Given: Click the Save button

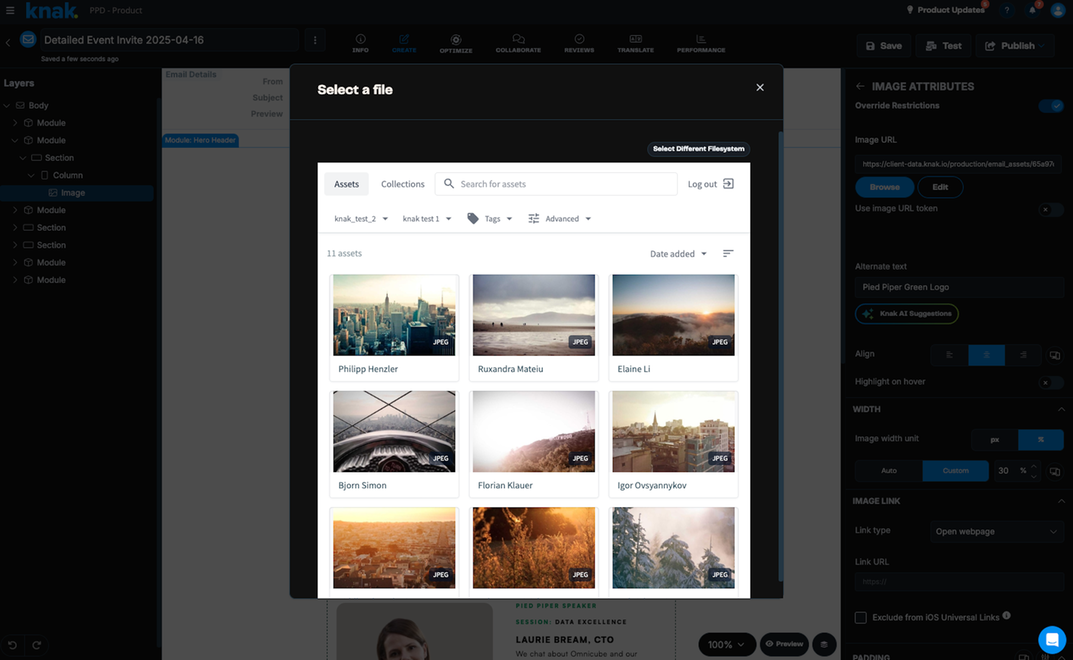Looking at the screenshot, I should (x=883, y=46).
